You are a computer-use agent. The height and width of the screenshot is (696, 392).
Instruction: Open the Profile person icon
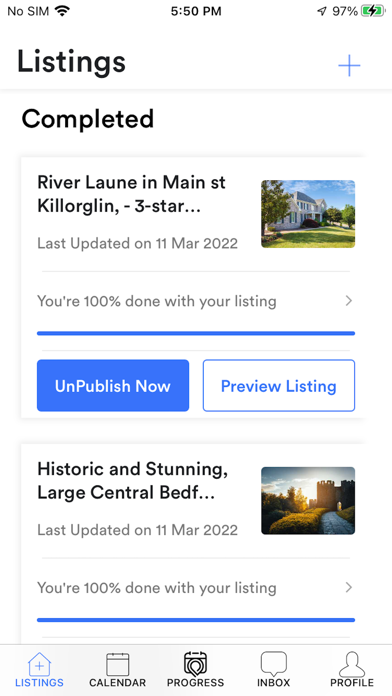click(x=352, y=664)
